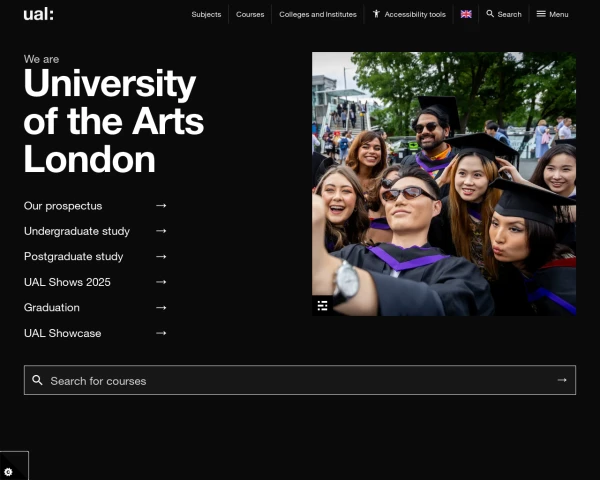600x480 pixels.
Task: Click the 'We are' text
Action: tap(41, 59)
